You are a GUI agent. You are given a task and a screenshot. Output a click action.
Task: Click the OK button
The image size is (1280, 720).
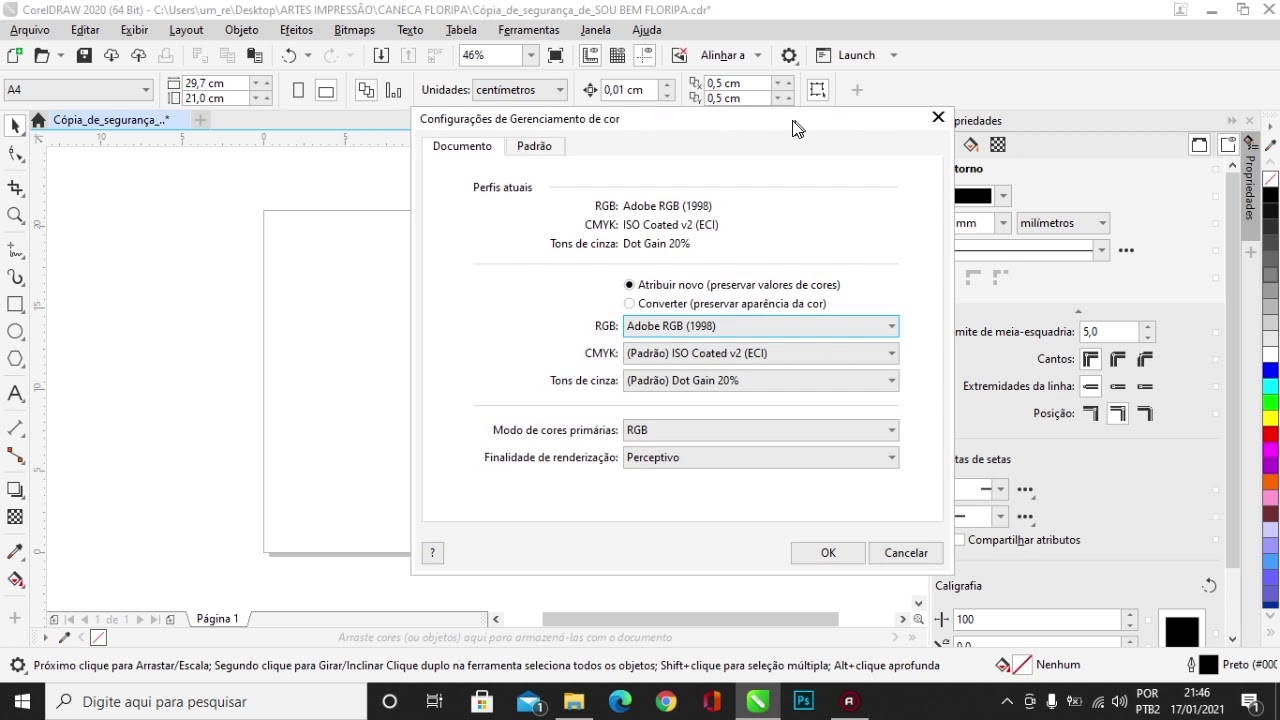[x=828, y=553]
